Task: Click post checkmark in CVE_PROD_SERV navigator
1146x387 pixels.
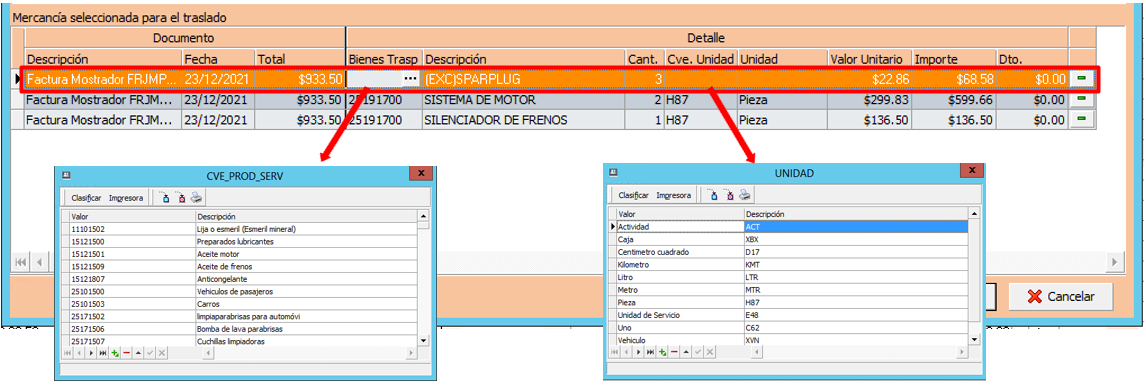Action: click(x=150, y=353)
